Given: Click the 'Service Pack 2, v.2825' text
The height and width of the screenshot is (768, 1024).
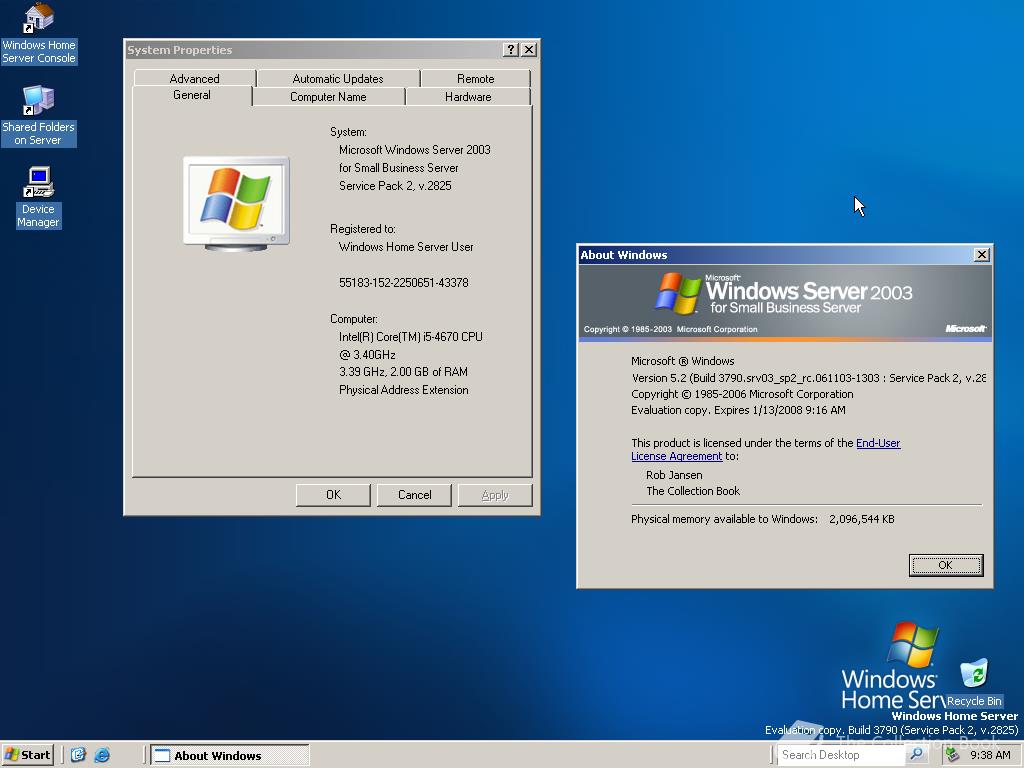Looking at the screenshot, I should (x=395, y=186).
